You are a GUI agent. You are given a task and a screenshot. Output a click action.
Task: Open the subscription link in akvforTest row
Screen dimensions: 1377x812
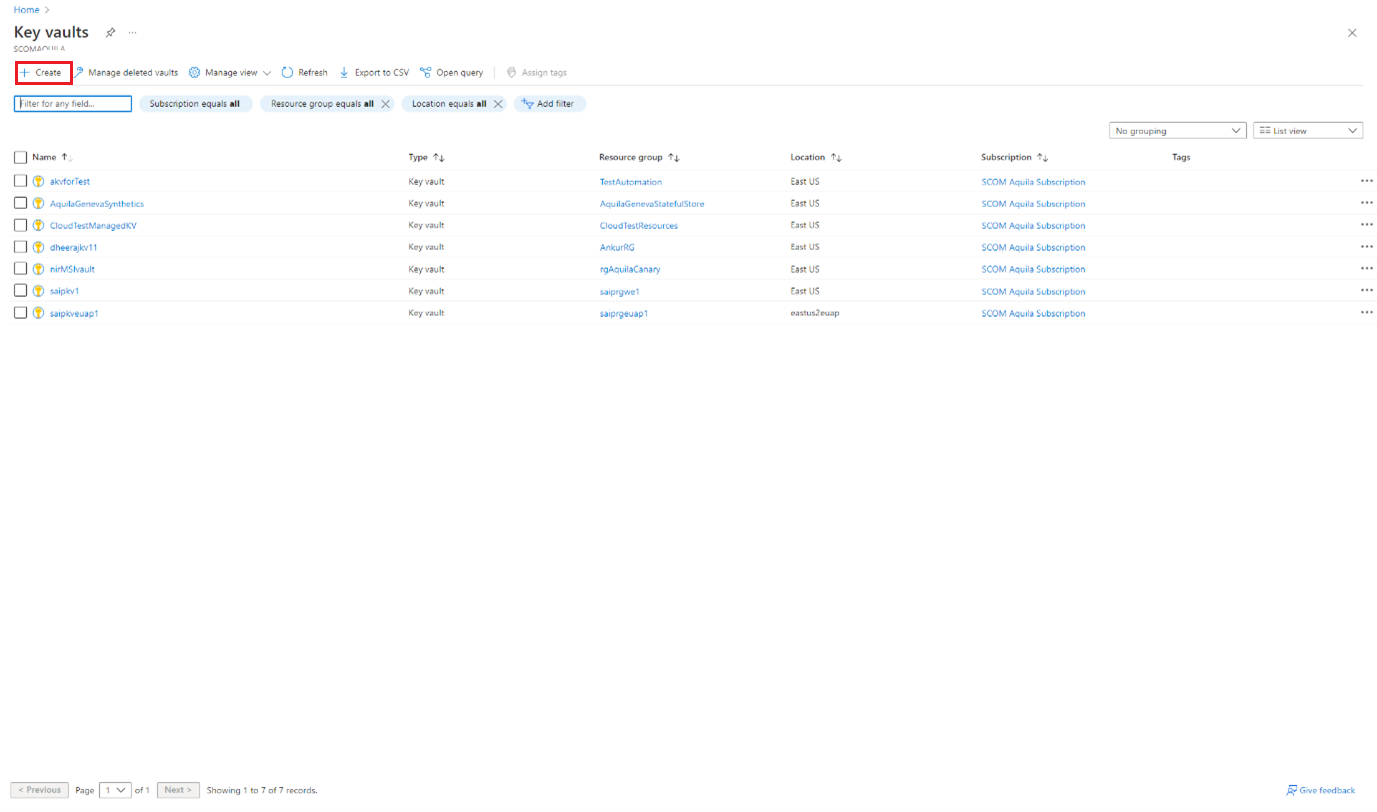(x=1033, y=182)
